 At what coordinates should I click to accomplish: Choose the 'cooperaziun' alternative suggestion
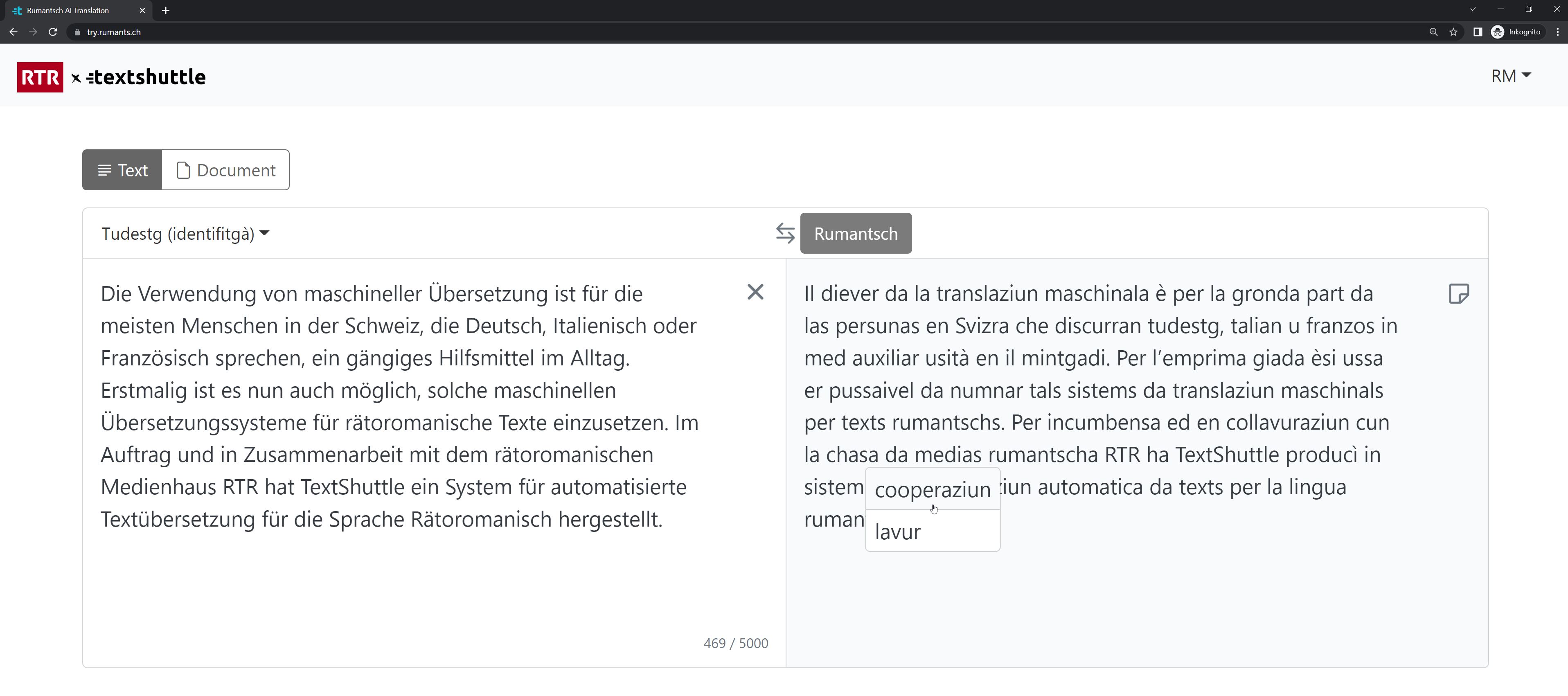tap(933, 489)
